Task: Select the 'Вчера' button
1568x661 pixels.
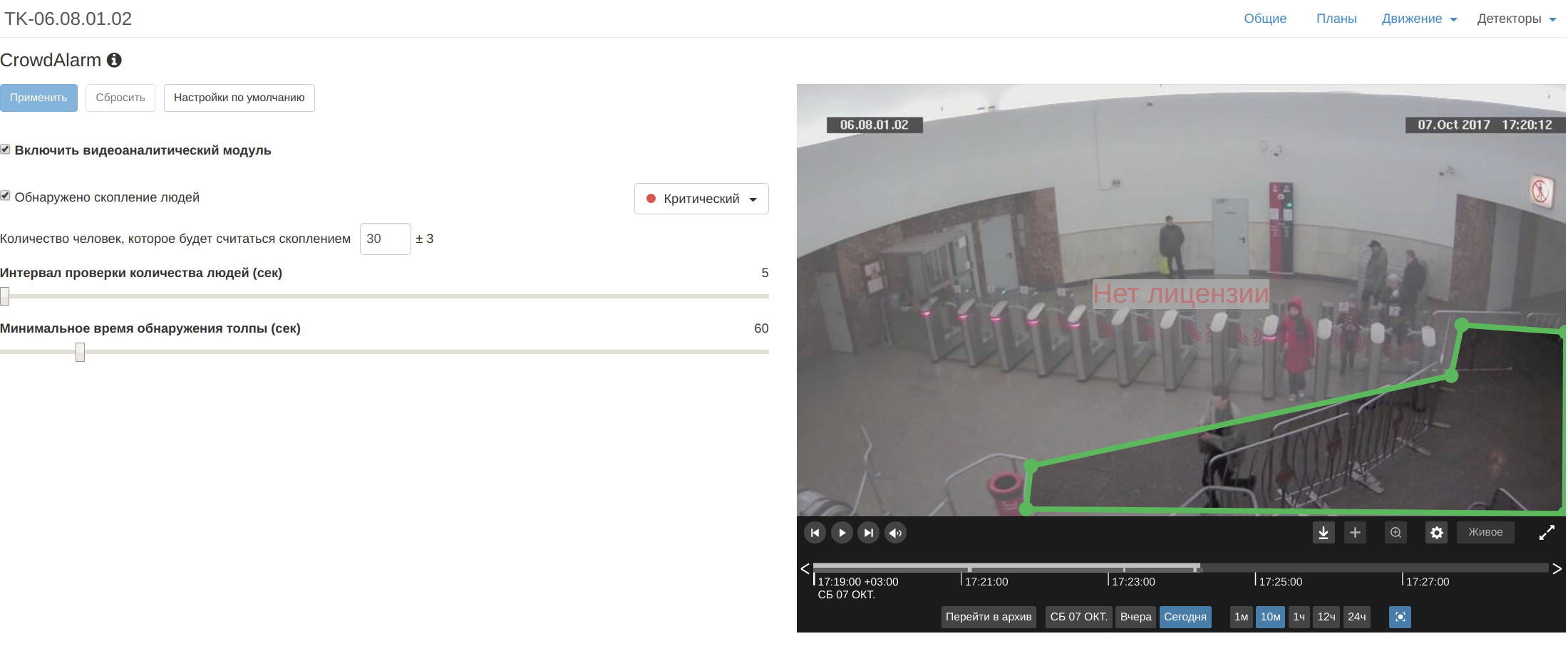Action: pos(1136,617)
